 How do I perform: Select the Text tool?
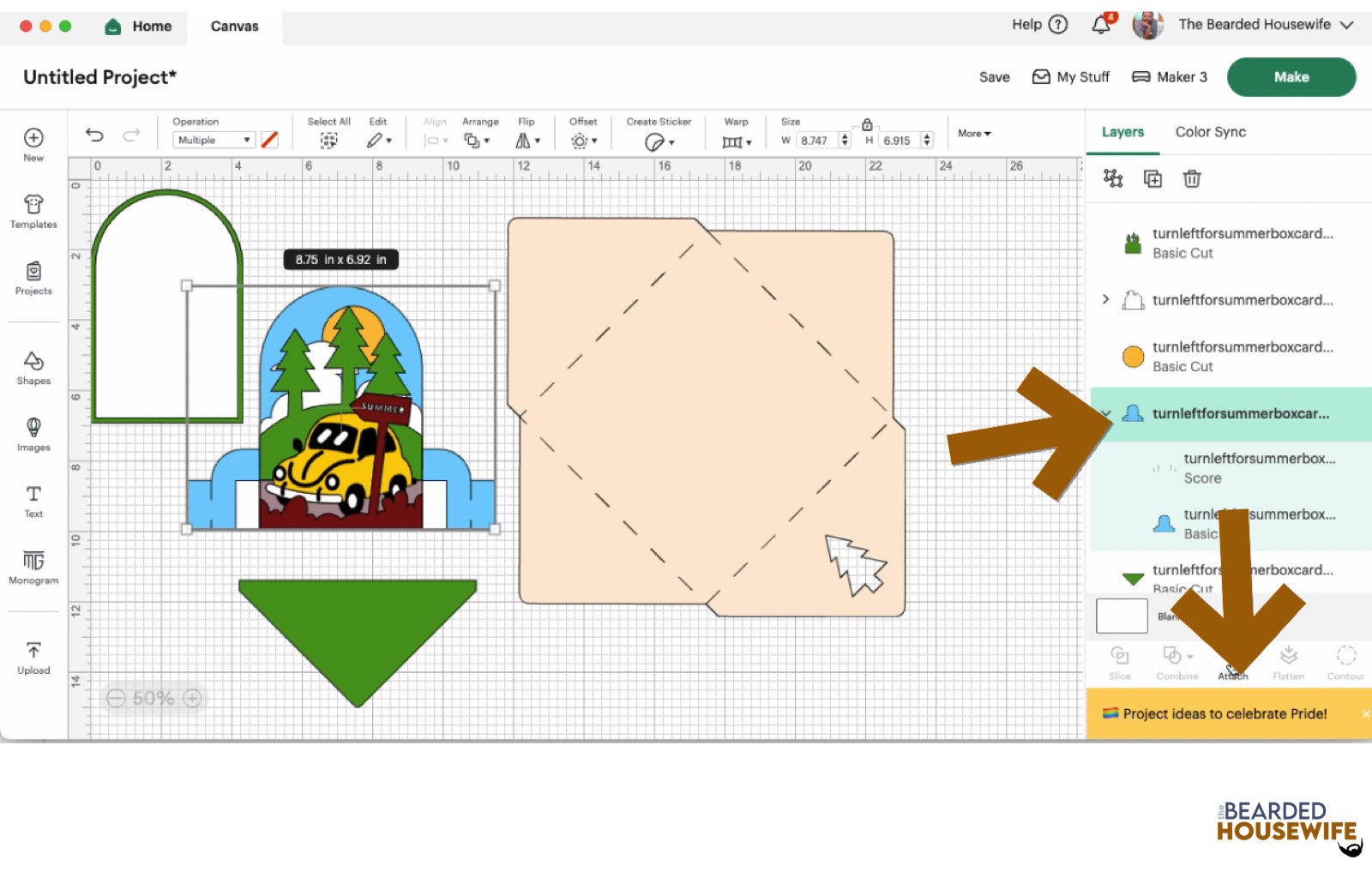click(x=33, y=501)
